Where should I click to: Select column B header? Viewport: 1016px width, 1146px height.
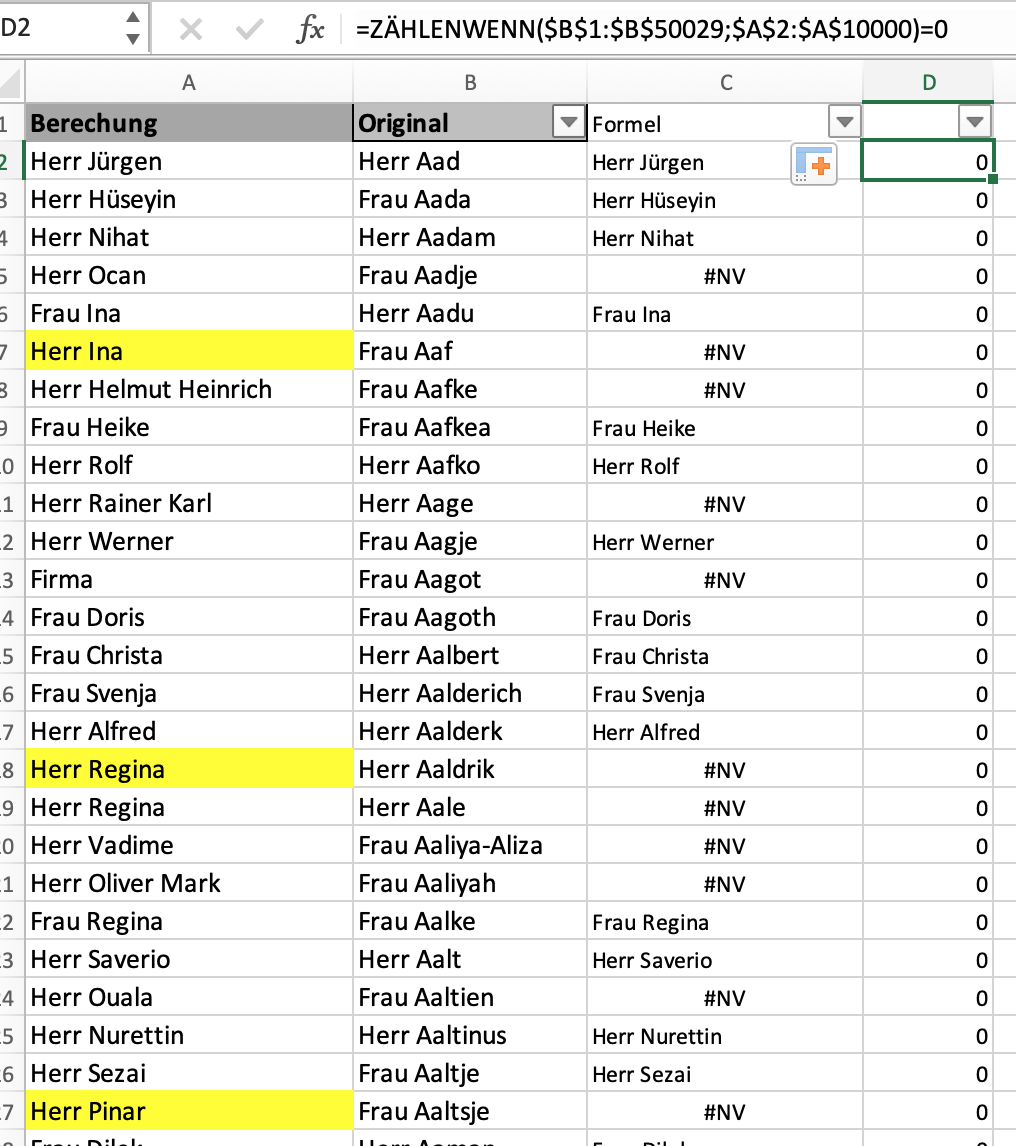coord(470,83)
